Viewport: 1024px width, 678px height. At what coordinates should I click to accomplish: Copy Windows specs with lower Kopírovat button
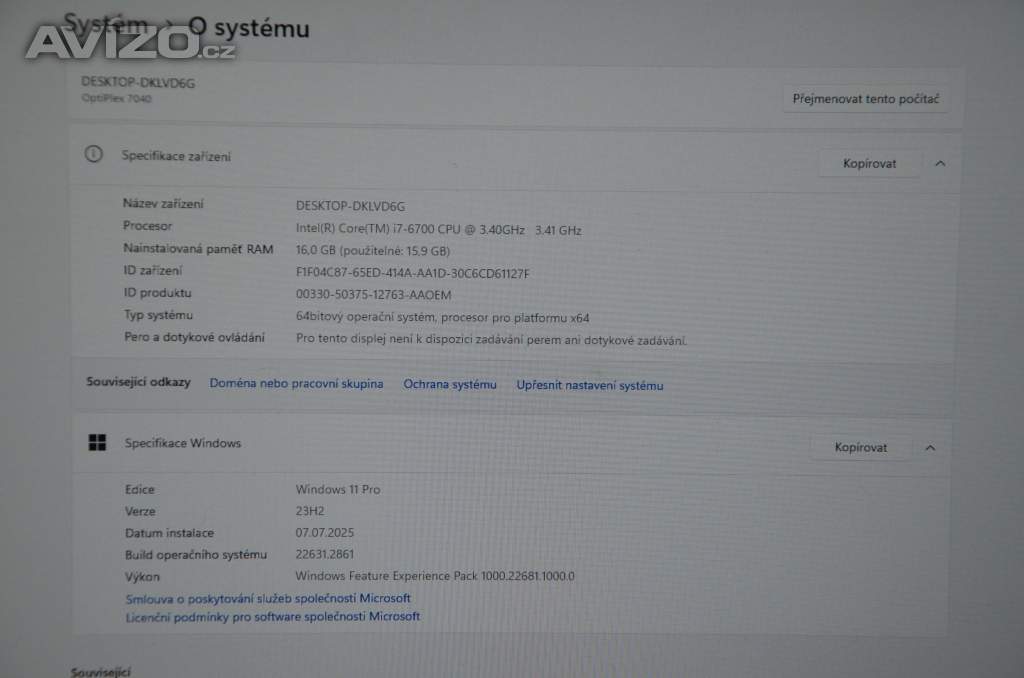coord(861,447)
